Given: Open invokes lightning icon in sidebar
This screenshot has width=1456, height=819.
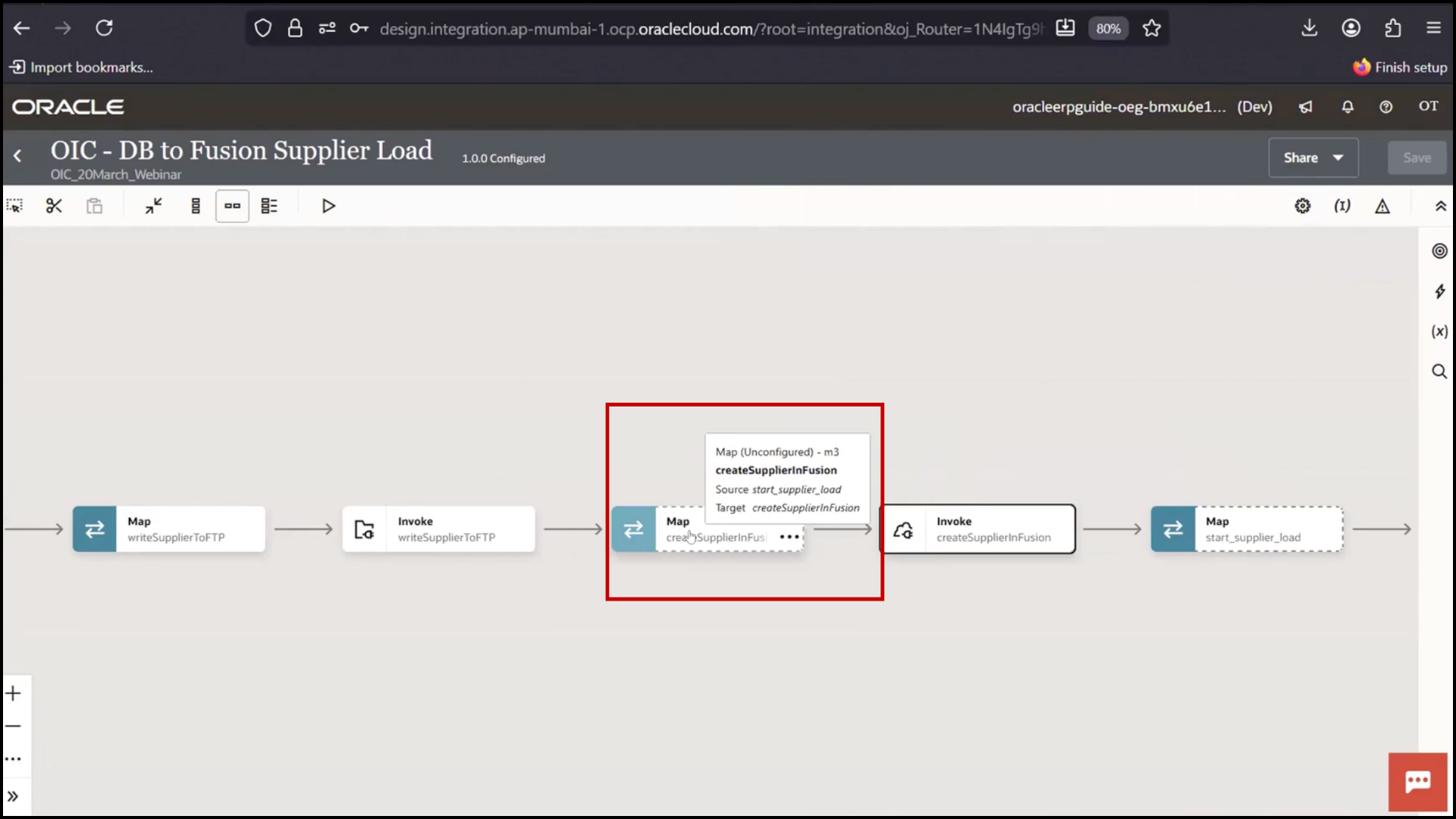Looking at the screenshot, I should tap(1439, 291).
